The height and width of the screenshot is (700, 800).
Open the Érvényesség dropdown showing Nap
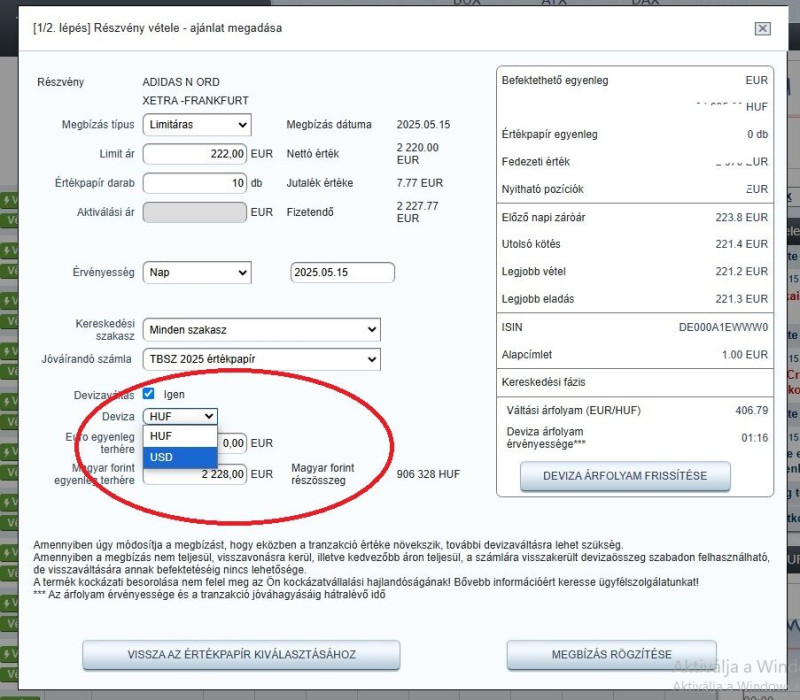tap(197, 272)
